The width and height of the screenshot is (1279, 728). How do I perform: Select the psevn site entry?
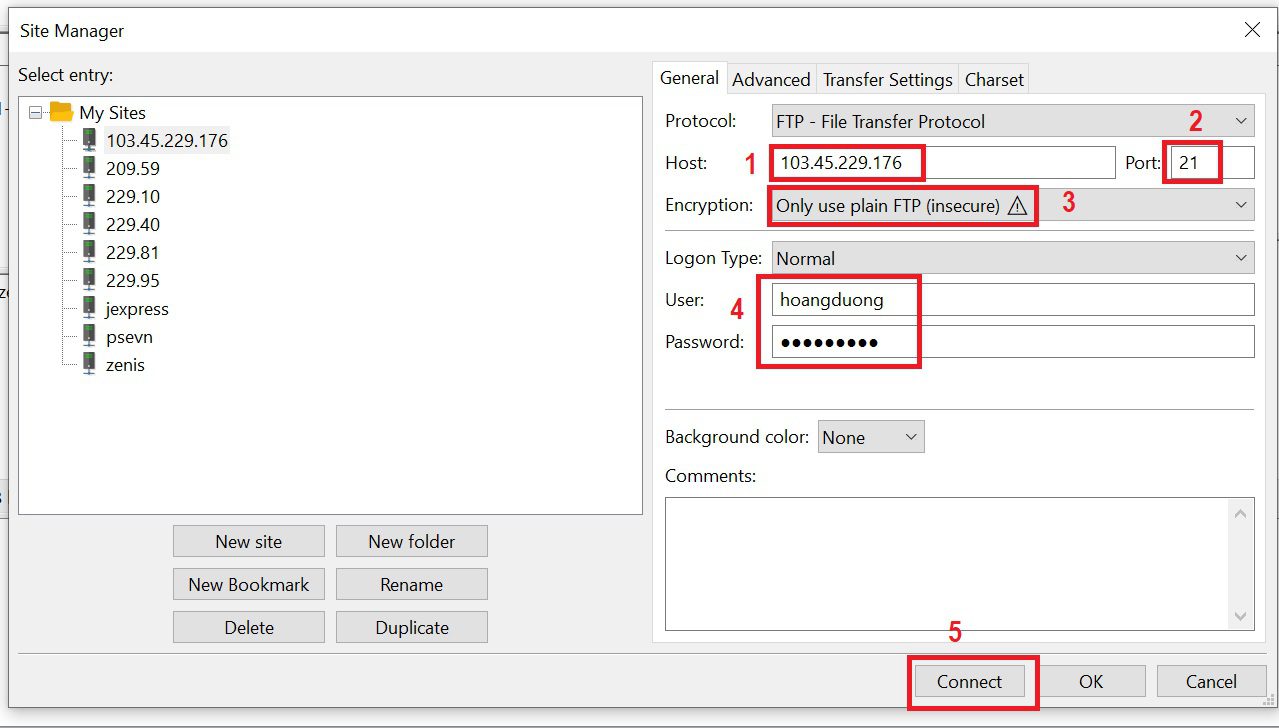(129, 336)
